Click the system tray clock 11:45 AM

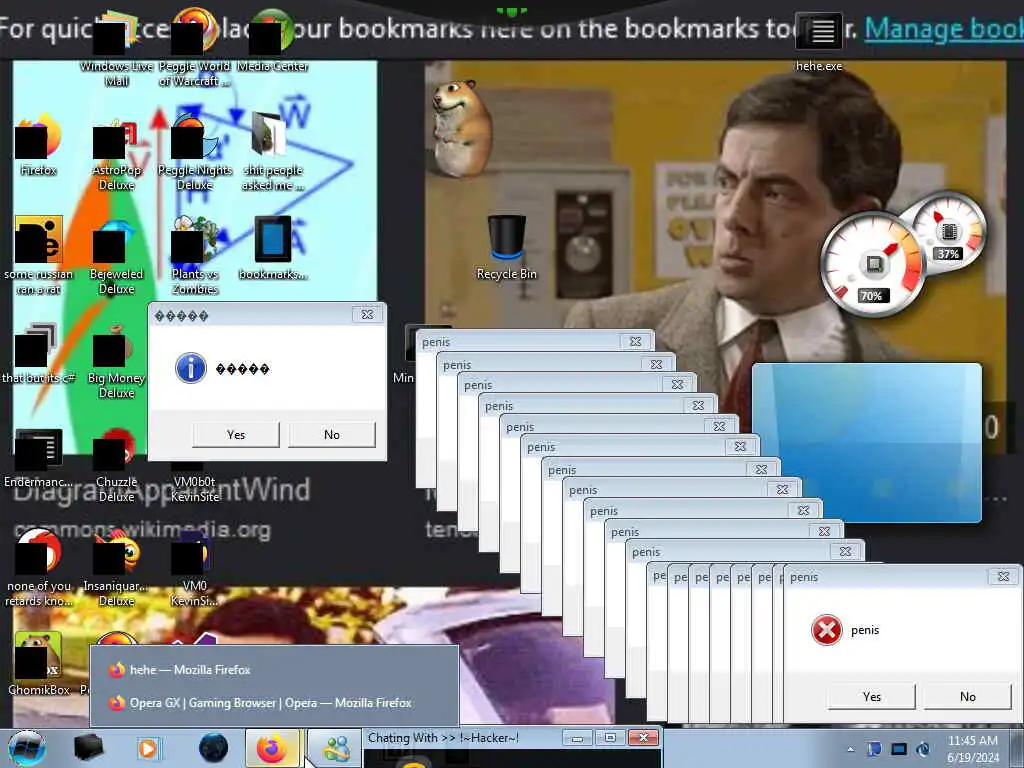[x=972, y=748]
